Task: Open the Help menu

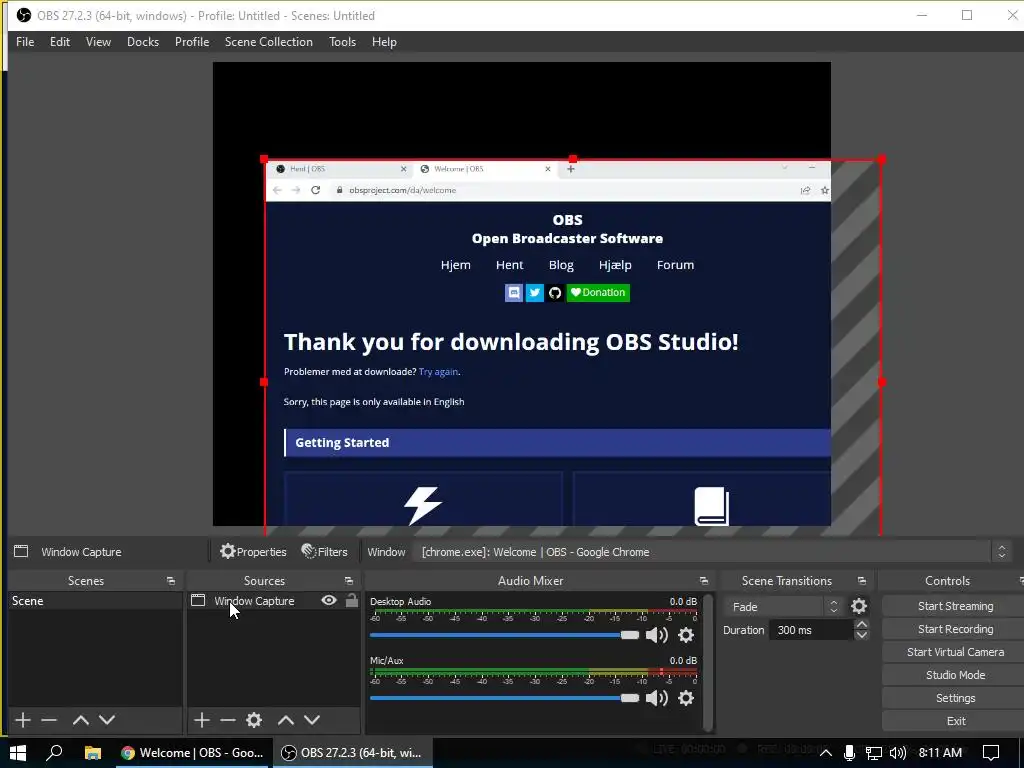Action: [x=384, y=42]
